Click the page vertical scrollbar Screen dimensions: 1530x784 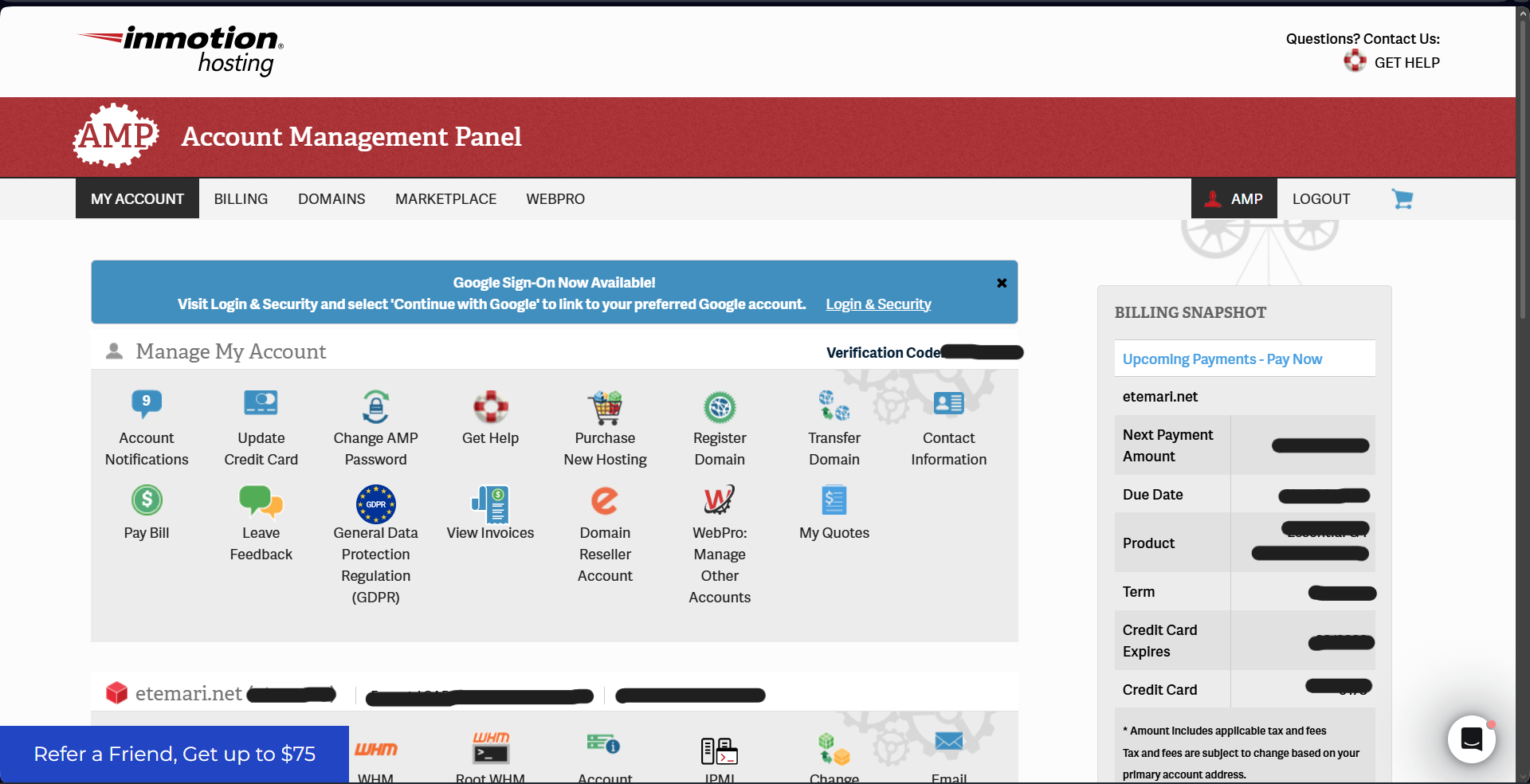point(1523,171)
